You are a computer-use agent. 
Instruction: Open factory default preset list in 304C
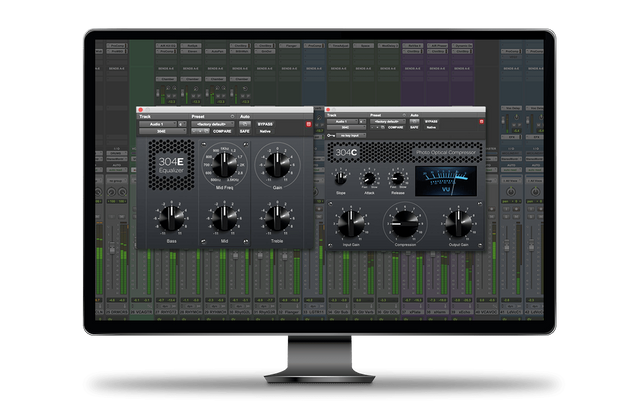388,122
